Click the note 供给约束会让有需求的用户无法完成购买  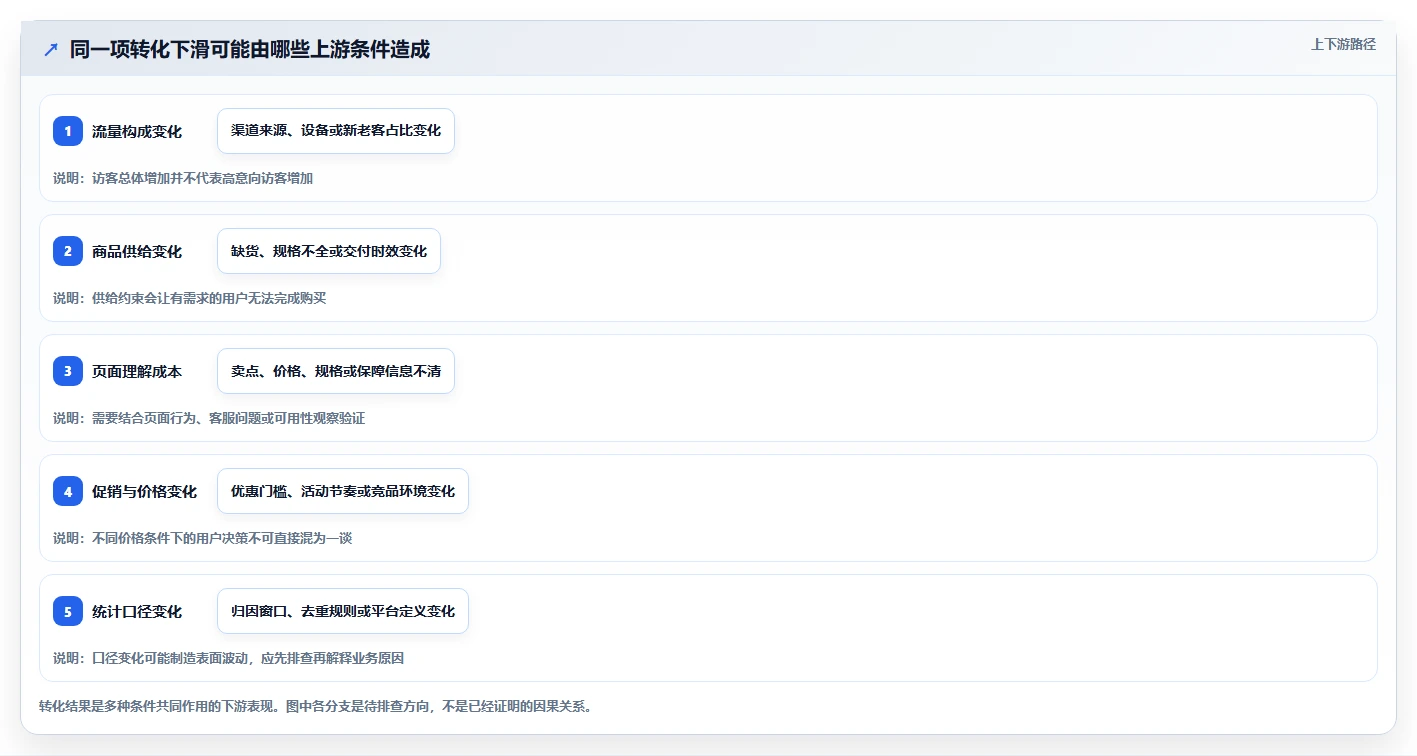coord(209,298)
